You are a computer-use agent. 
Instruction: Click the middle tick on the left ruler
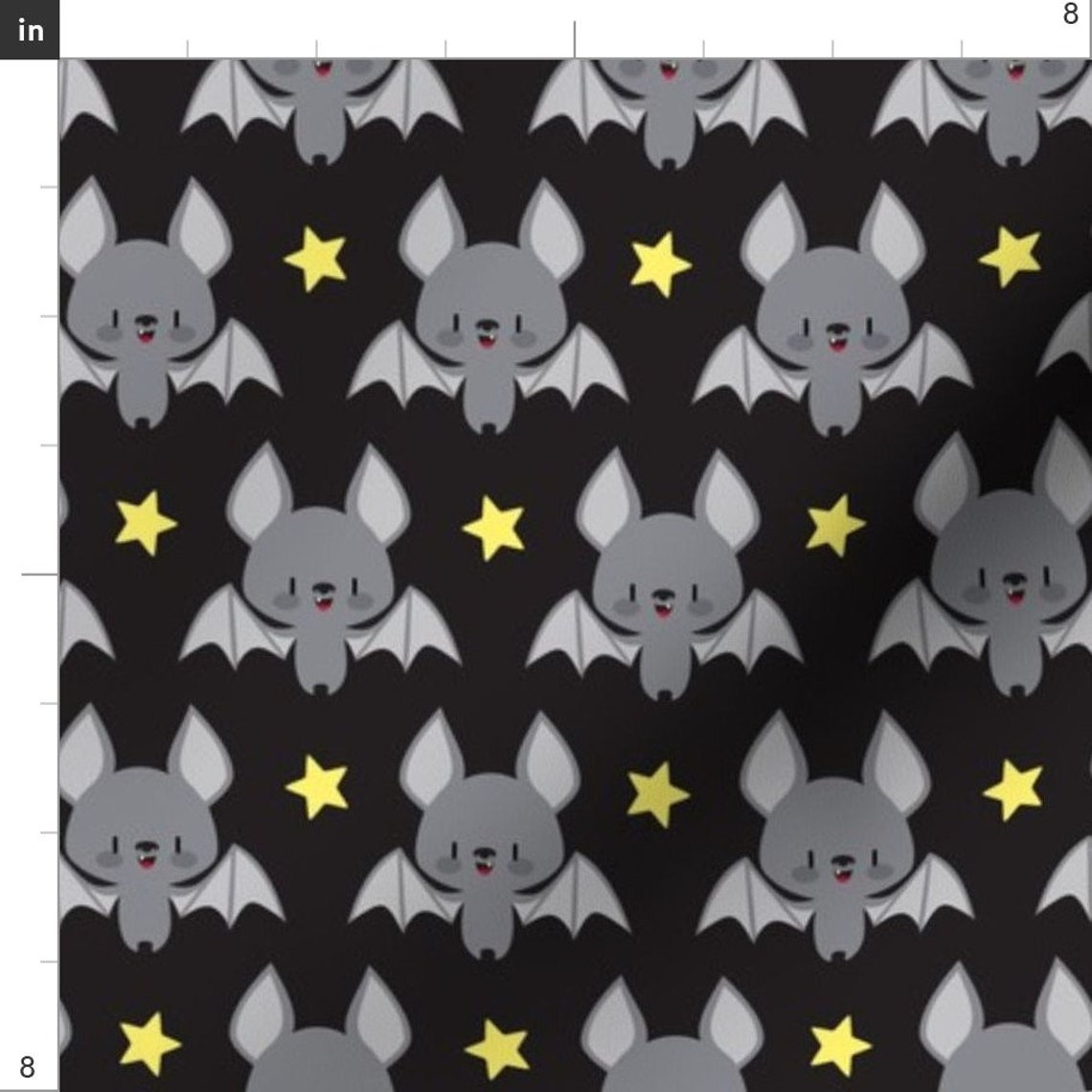tap(39, 575)
